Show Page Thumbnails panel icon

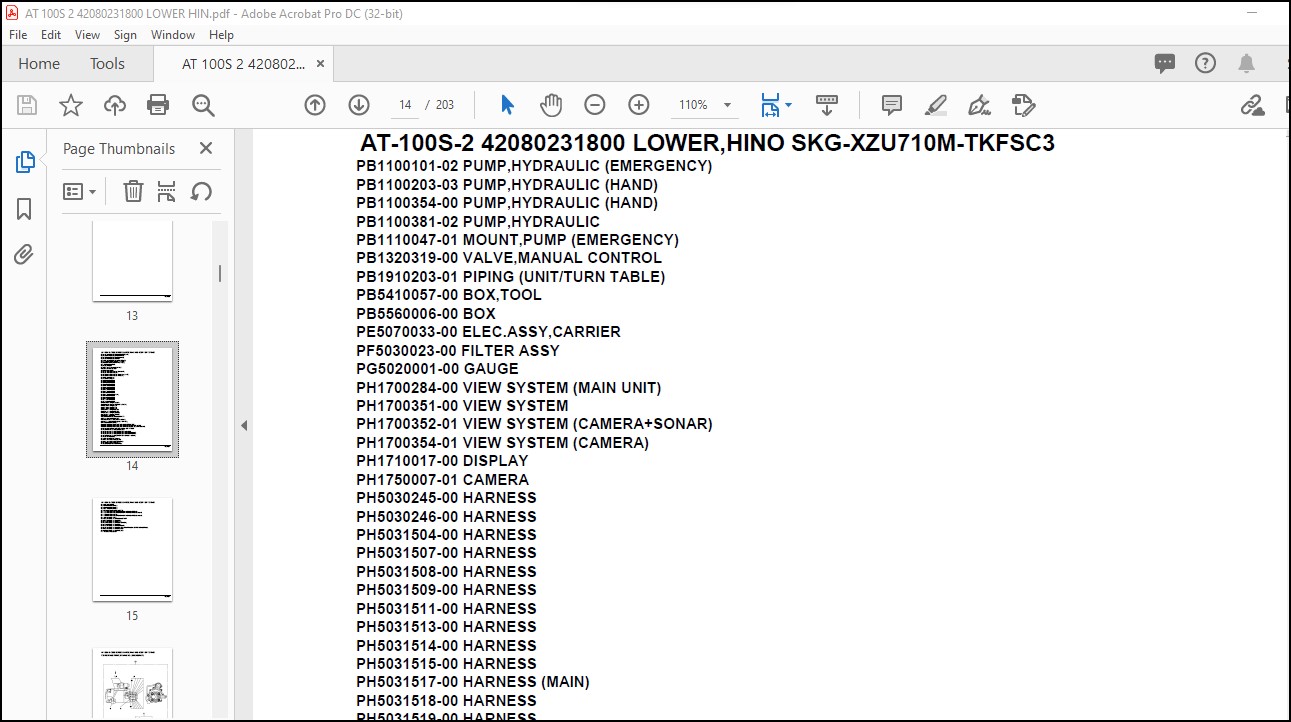(25, 162)
